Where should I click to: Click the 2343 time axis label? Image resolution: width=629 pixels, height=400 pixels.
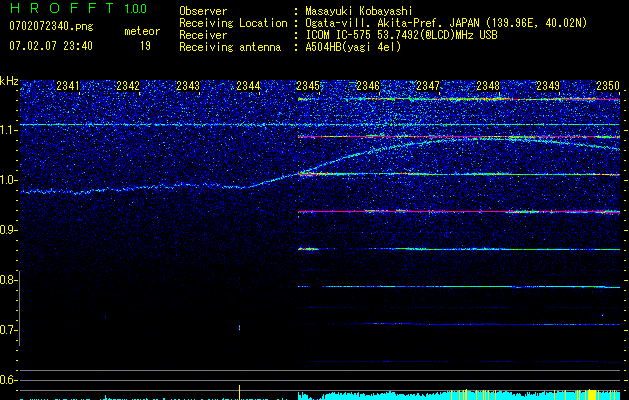[188, 85]
